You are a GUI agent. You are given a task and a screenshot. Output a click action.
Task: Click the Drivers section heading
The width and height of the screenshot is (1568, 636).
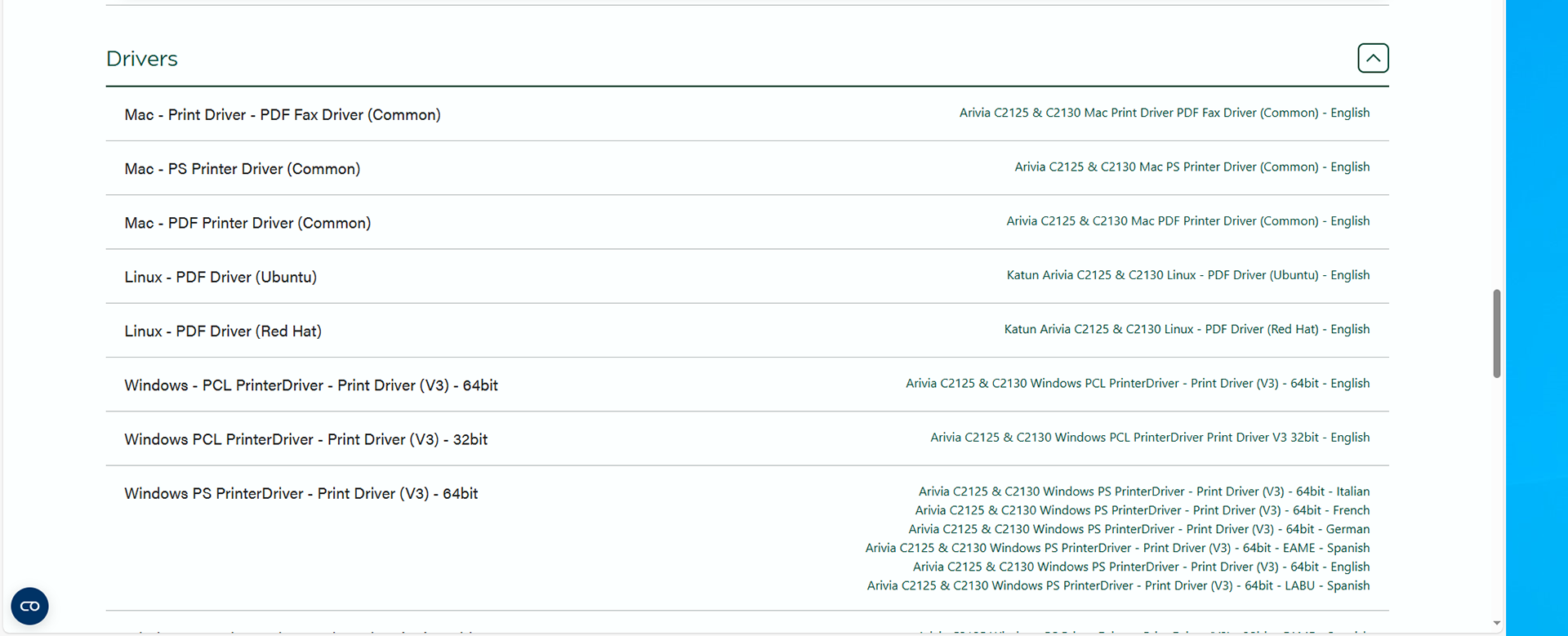142,59
